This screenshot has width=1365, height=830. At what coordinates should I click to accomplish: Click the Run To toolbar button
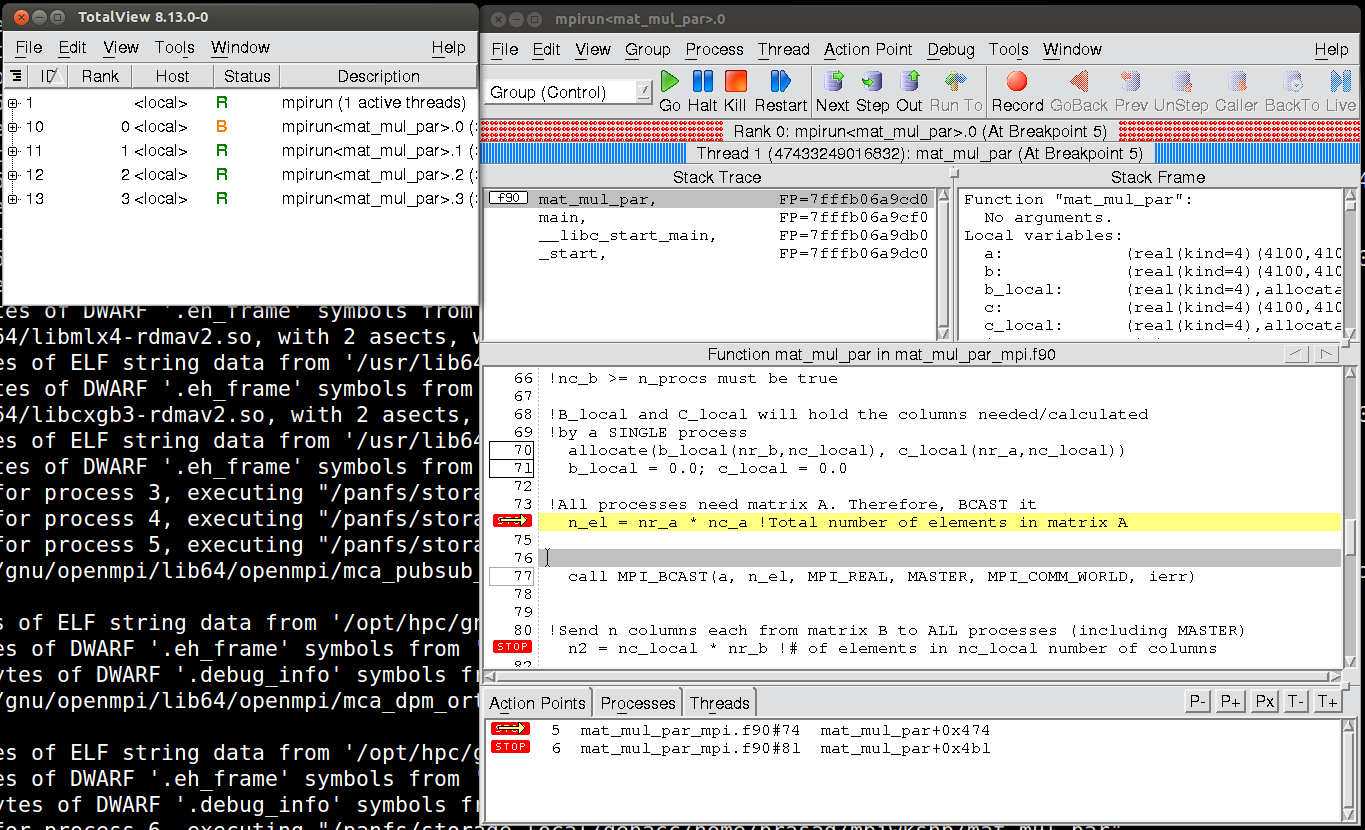(956, 91)
